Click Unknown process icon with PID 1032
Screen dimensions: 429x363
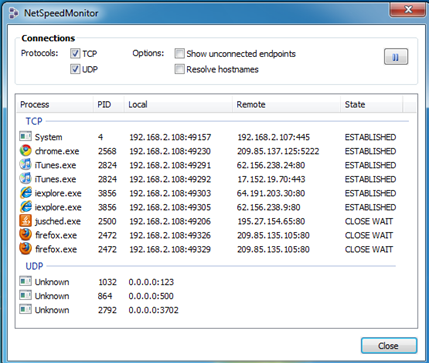[x=25, y=281]
